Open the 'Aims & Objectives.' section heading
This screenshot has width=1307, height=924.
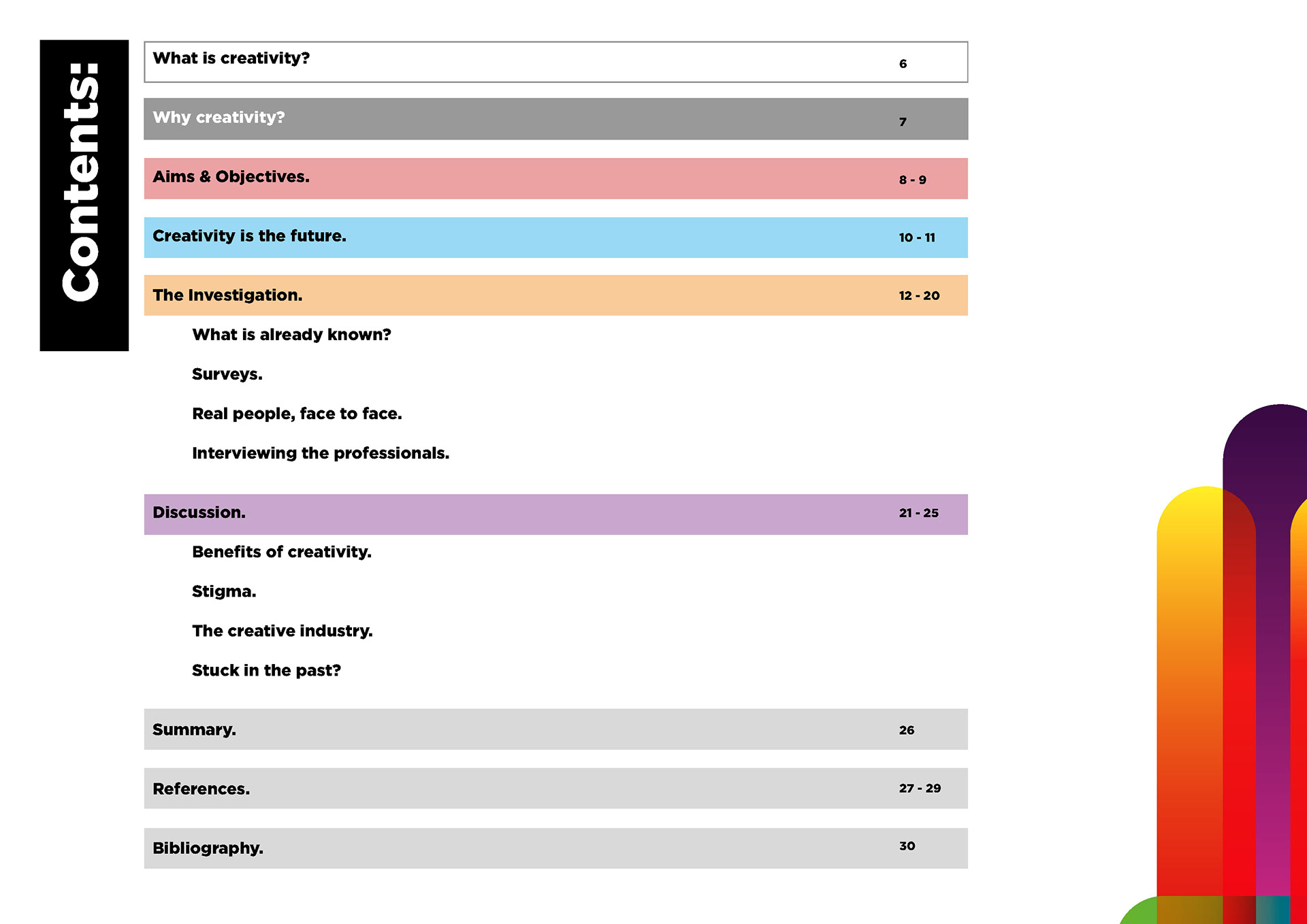click(x=231, y=177)
